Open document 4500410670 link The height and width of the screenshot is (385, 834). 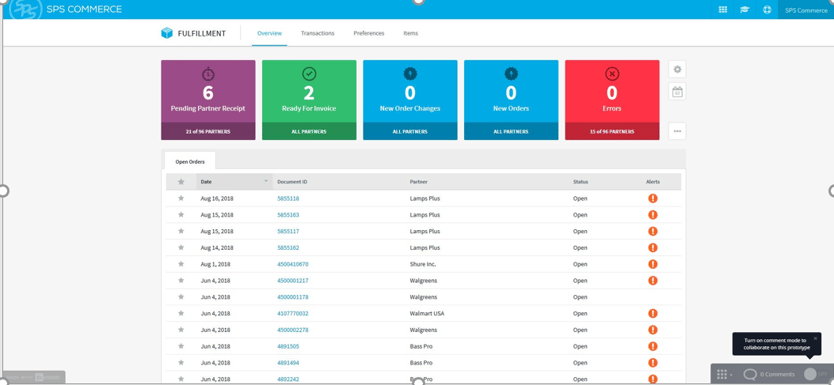point(293,264)
